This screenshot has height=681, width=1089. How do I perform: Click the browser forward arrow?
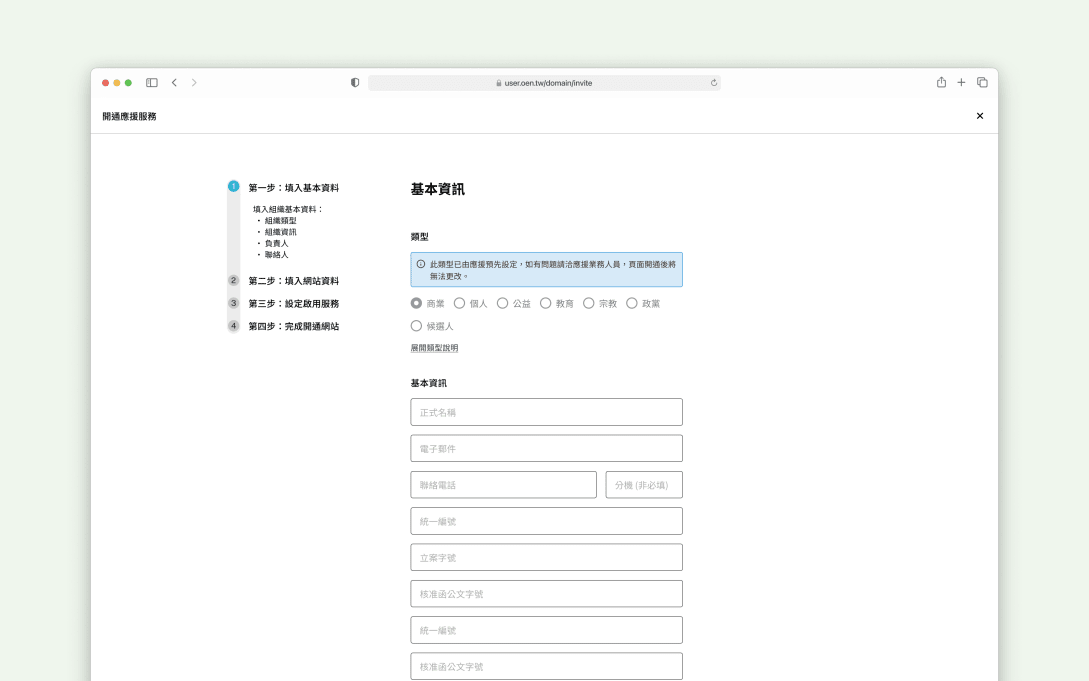tap(194, 82)
